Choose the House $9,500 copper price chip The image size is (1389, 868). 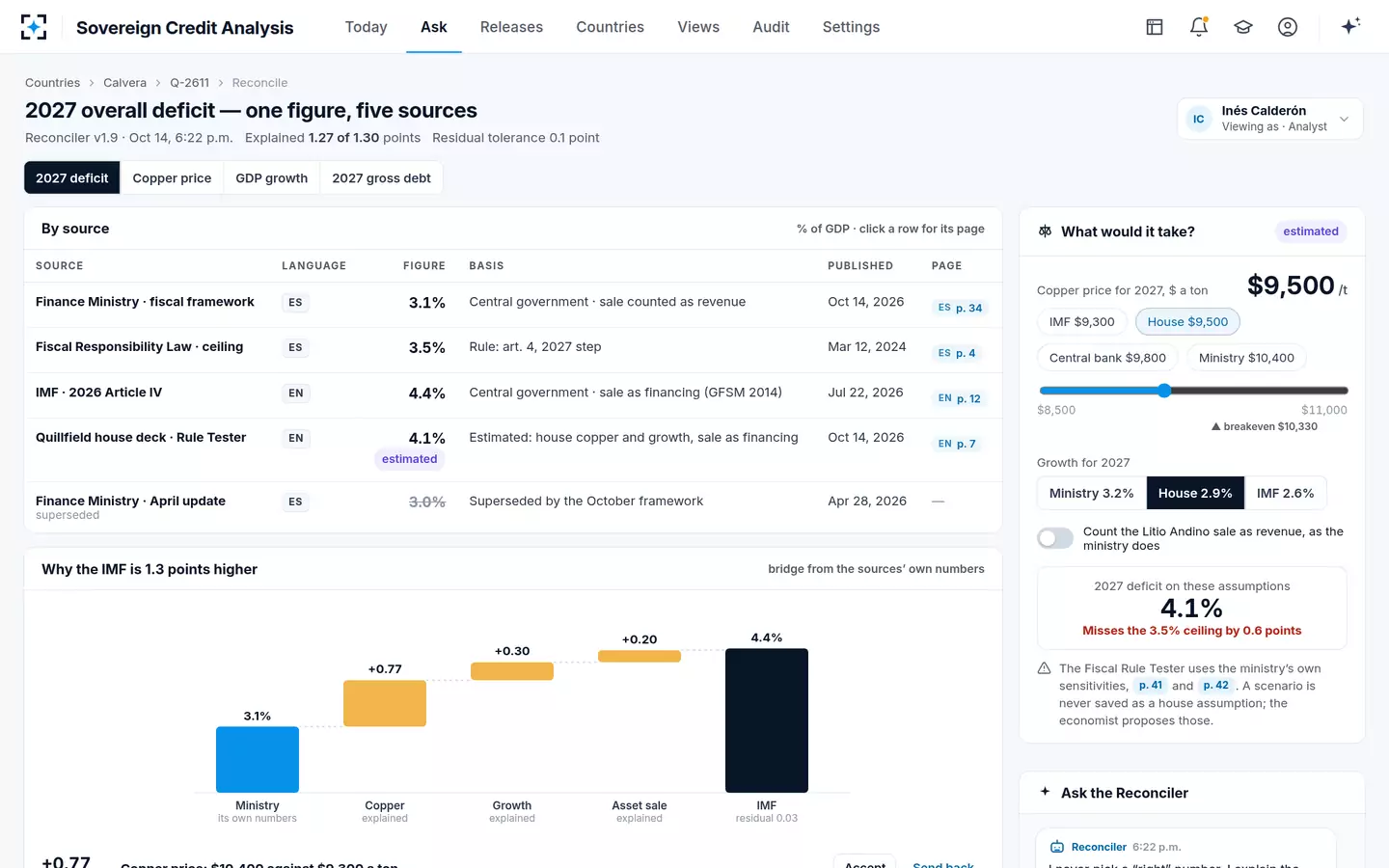pos(1187,322)
